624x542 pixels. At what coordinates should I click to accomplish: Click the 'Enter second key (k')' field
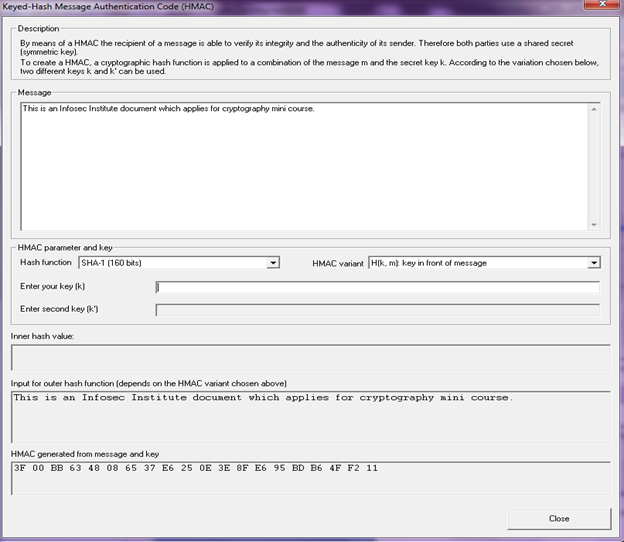point(377,310)
